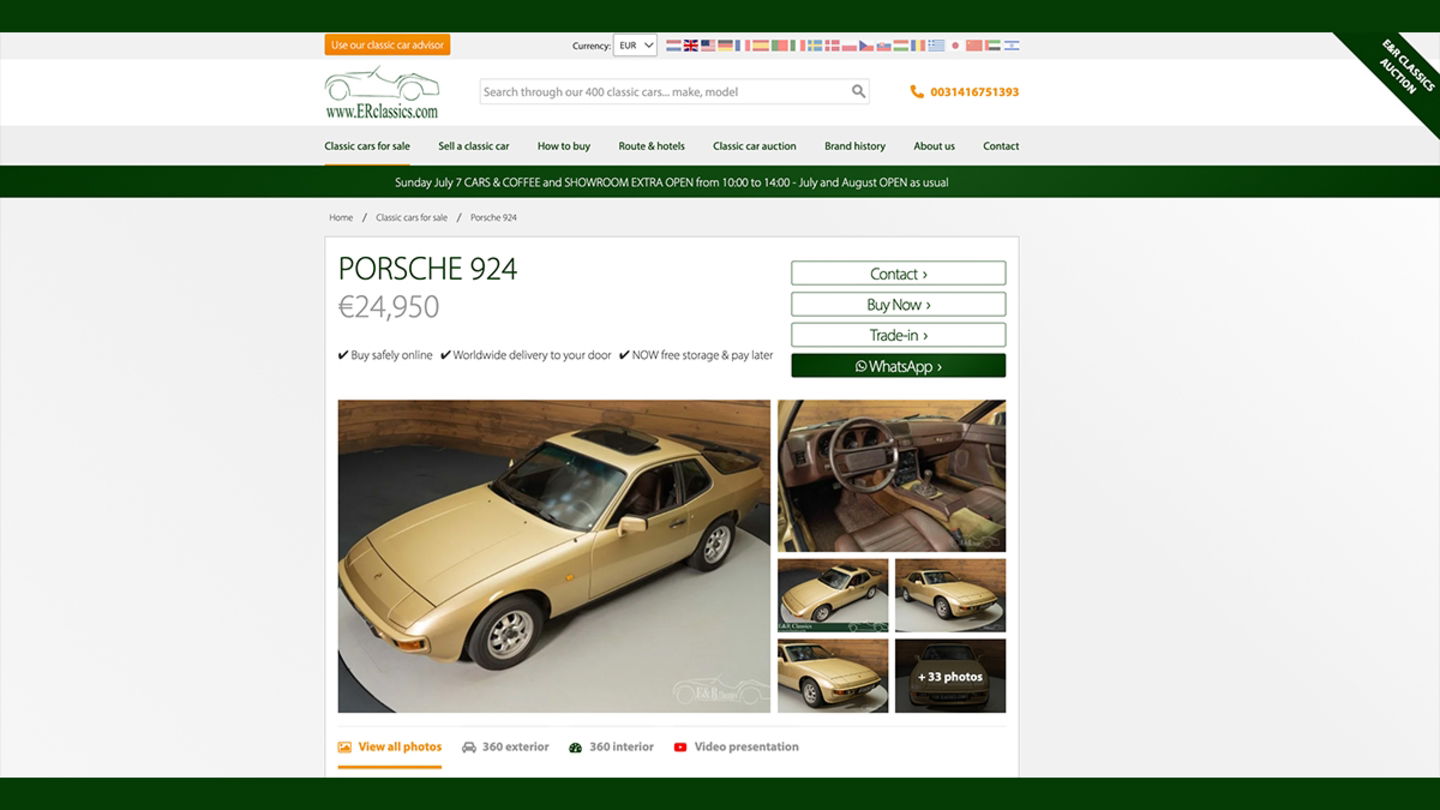Call phone number 0031416751393
This screenshot has width=1440, height=810.
(974, 92)
